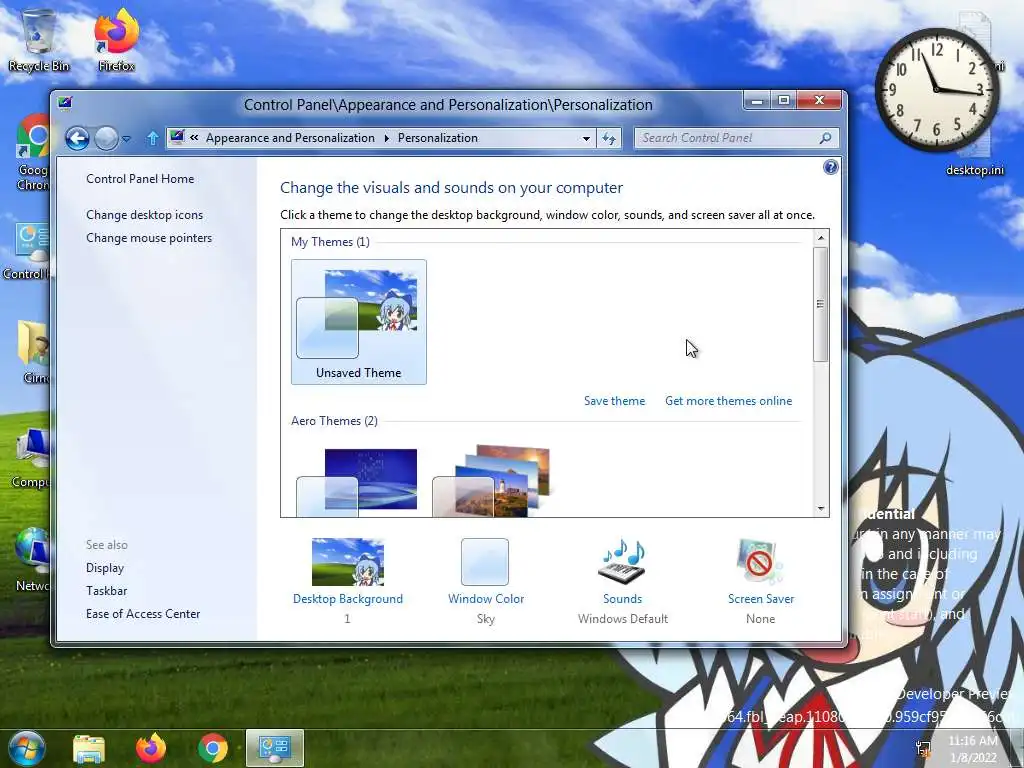Open Desktop Background settings icon

click(x=347, y=562)
